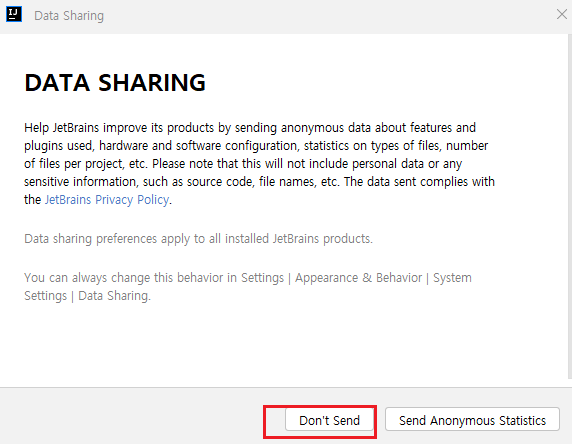Click the vertical scrollbar at right edge
The height and width of the screenshot is (444, 572).
tap(569, 207)
